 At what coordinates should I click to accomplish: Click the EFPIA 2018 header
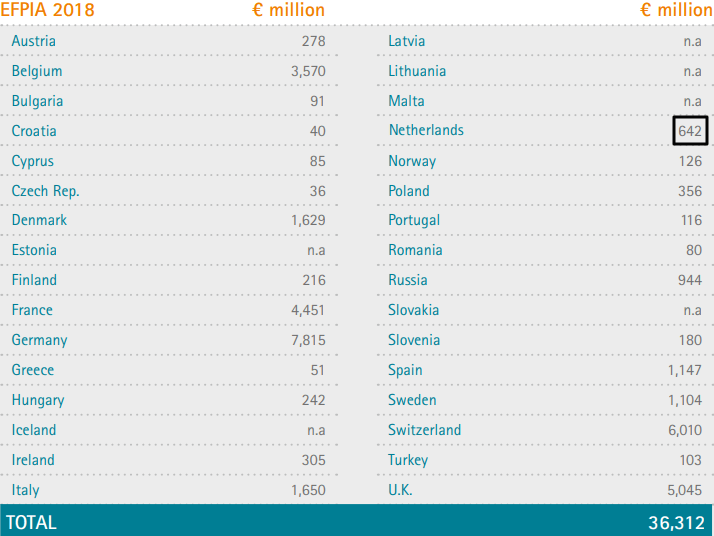(48, 10)
